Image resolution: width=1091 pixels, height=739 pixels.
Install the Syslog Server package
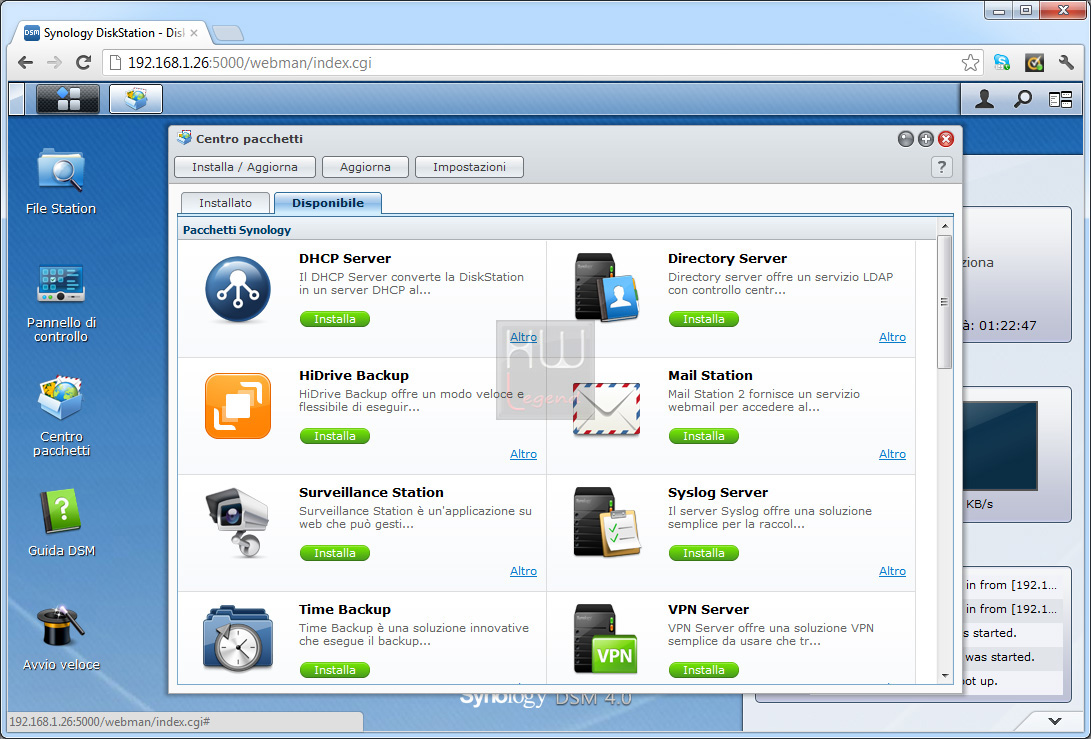703,553
